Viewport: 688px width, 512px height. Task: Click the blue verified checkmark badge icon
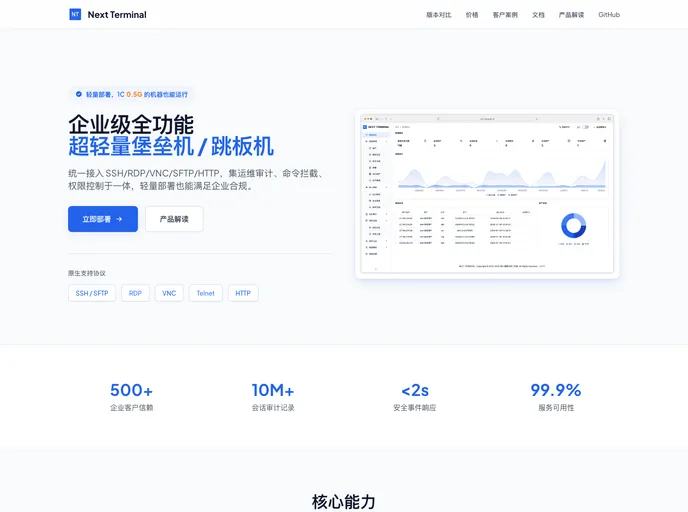click(x=78, y=94)
